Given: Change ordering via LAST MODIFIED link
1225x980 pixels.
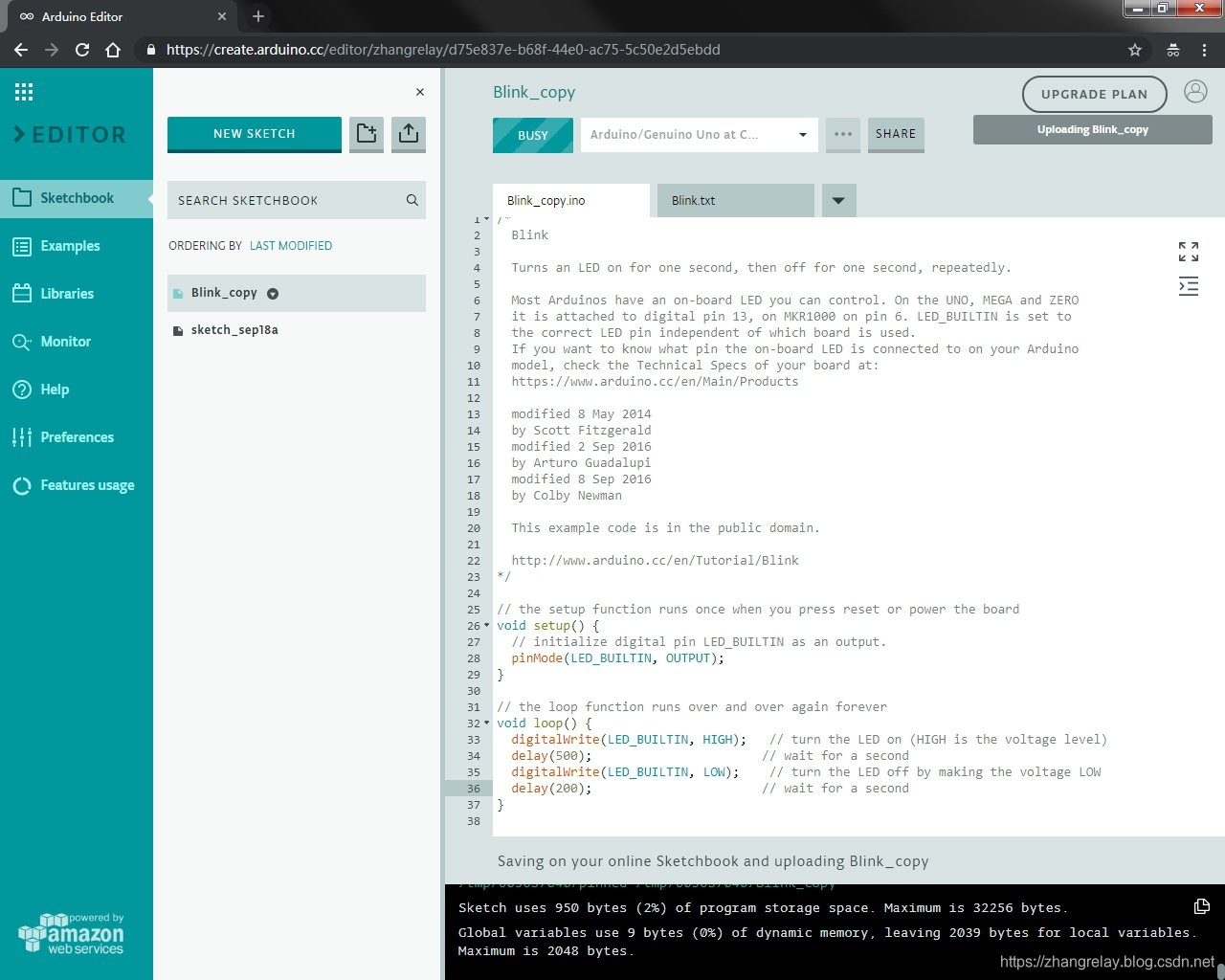Looking at the screenshot, I should tap(291, 246).
